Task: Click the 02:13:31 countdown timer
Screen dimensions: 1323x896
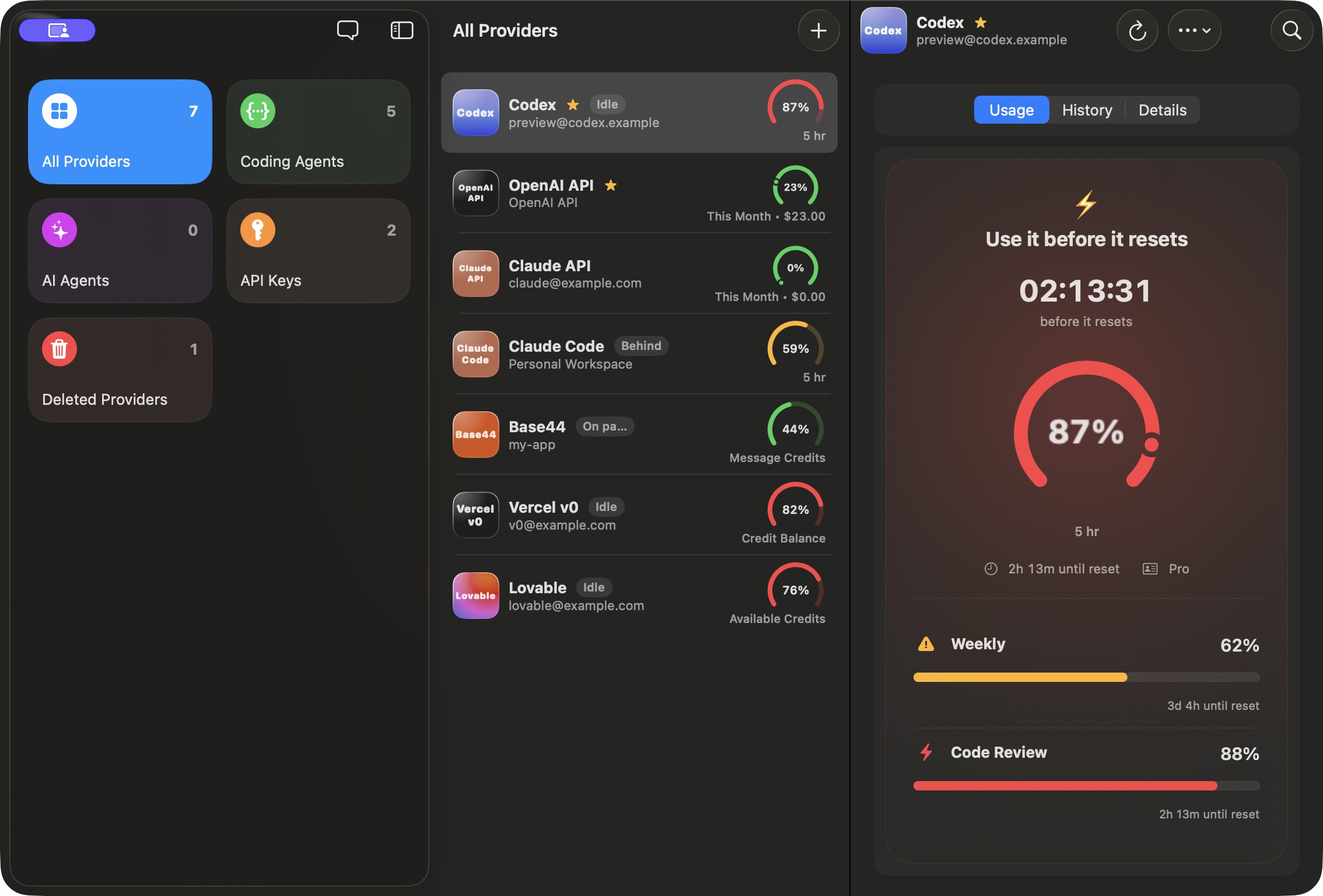Action: click(1086, 290)
